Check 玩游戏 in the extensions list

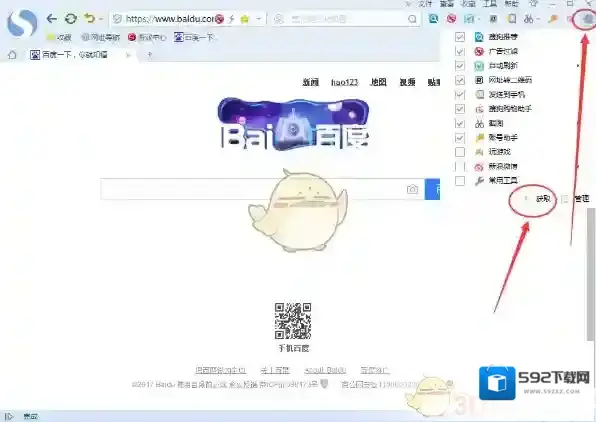(460, 152)
